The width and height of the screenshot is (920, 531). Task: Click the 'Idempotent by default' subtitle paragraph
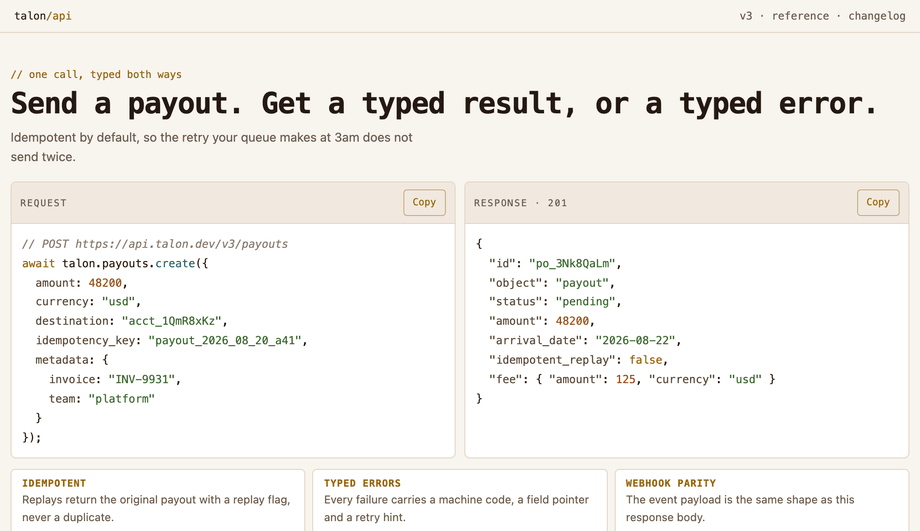(211, 147)
